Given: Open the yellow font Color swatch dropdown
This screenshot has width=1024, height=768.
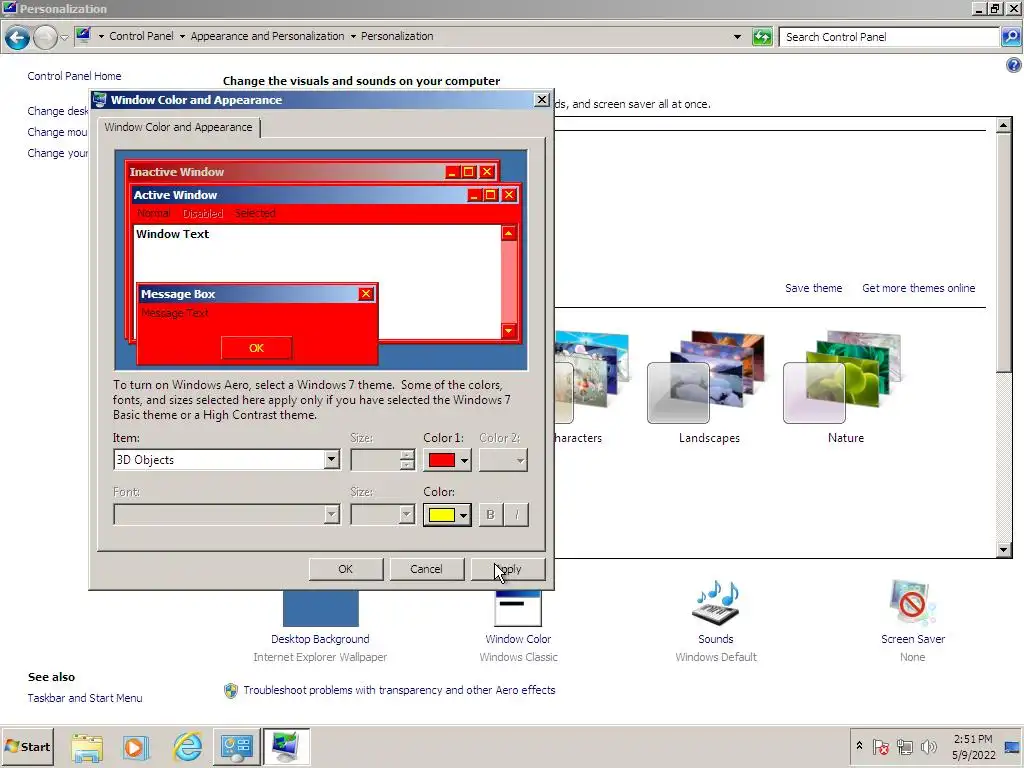Looking at the screenshot, I should pos(447,515).
